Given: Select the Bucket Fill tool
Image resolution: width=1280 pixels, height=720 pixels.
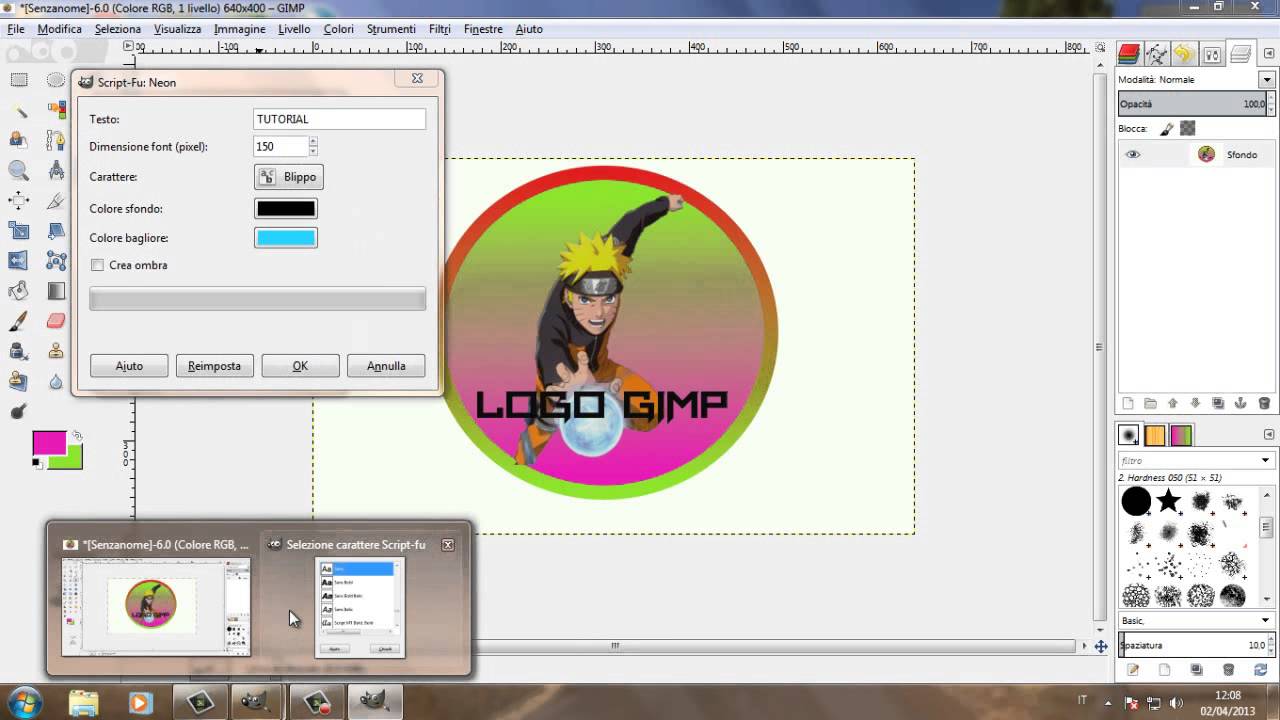Looking at the screenshot, I should point(18,291).
